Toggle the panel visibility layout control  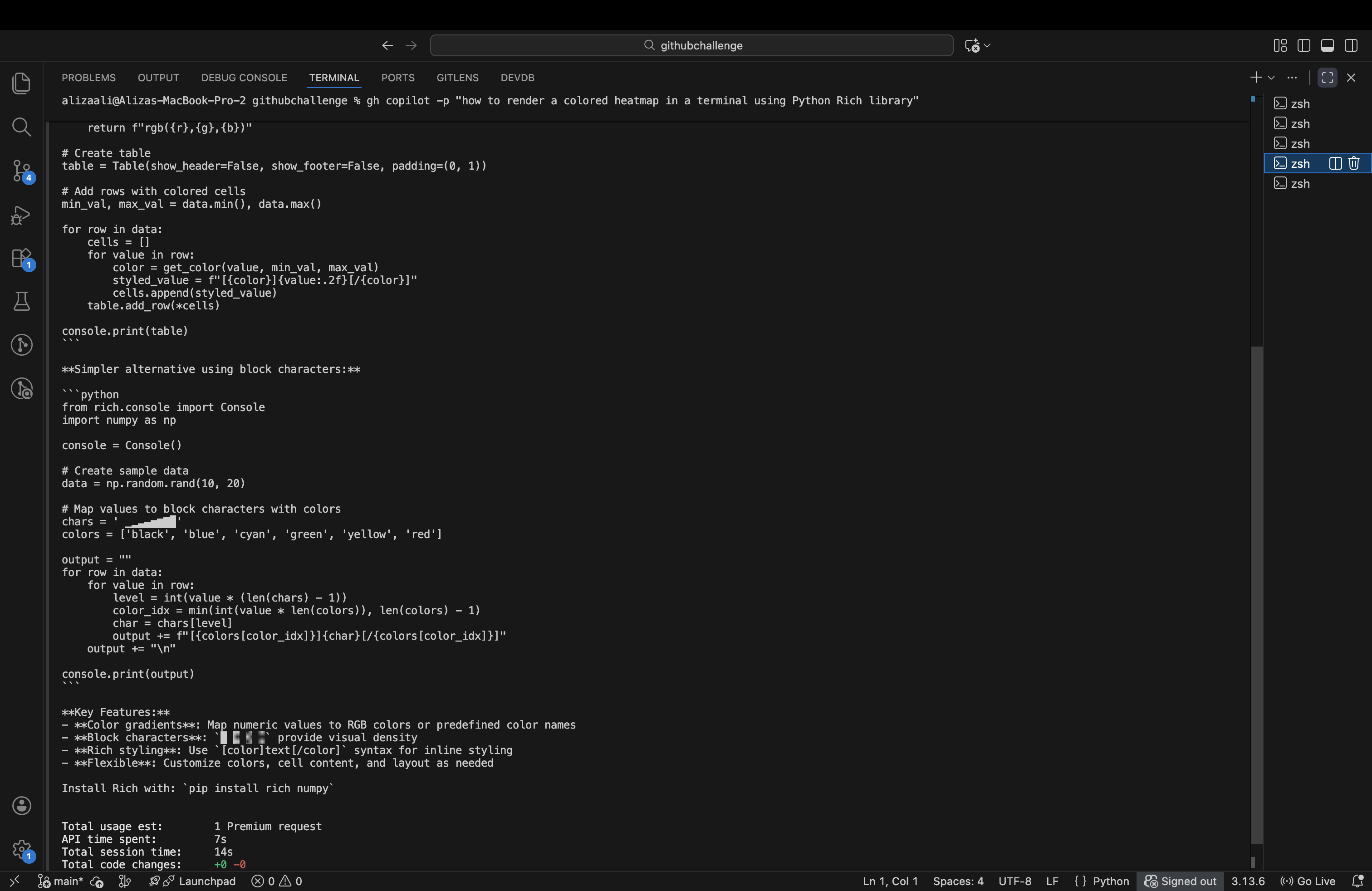point(1328,45)
